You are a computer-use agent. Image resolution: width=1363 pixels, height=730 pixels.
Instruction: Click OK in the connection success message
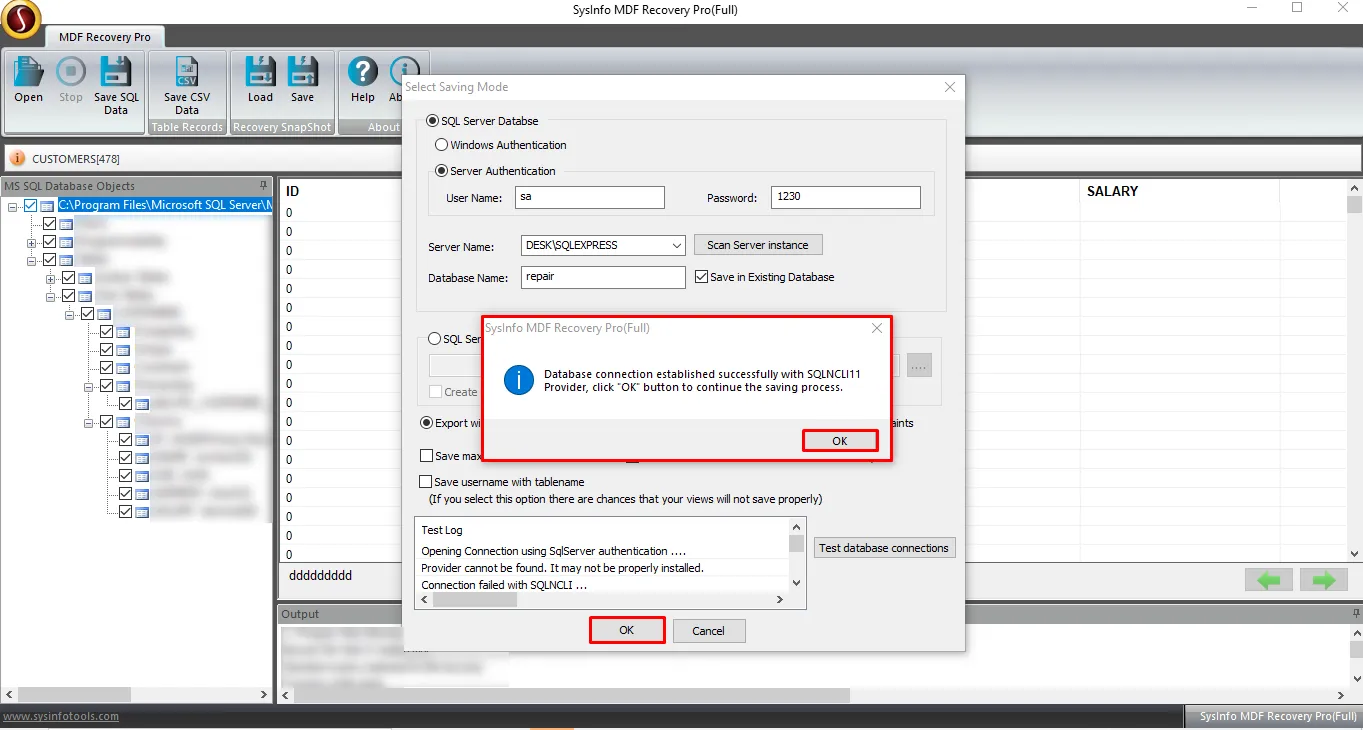point(840,441)
